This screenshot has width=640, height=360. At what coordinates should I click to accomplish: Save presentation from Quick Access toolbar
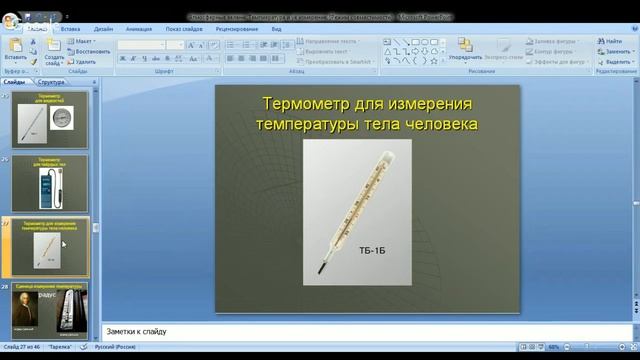click(28, 17)
